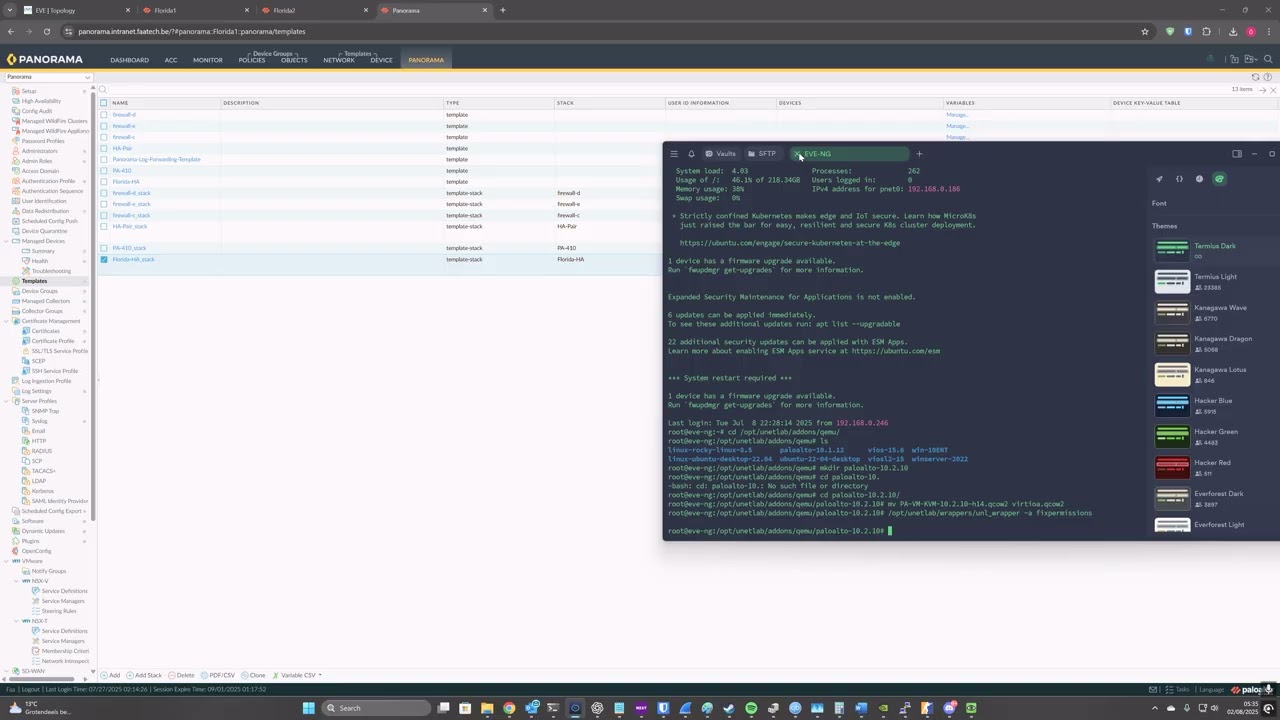
Task: Collapse the Managed Devices tree node
Action: point(8,241)
